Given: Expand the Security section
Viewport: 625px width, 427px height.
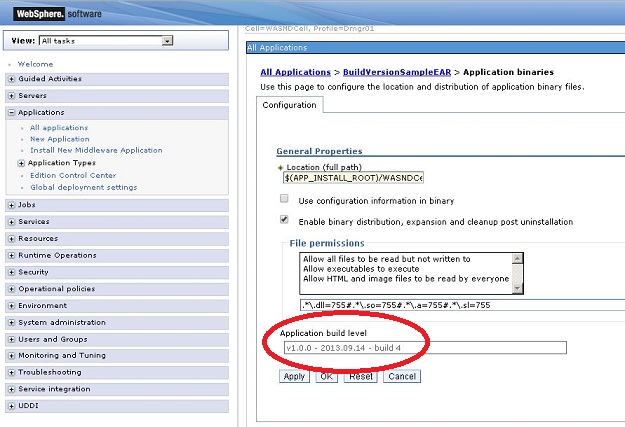Looking at the screenshot, I should 12,272.
